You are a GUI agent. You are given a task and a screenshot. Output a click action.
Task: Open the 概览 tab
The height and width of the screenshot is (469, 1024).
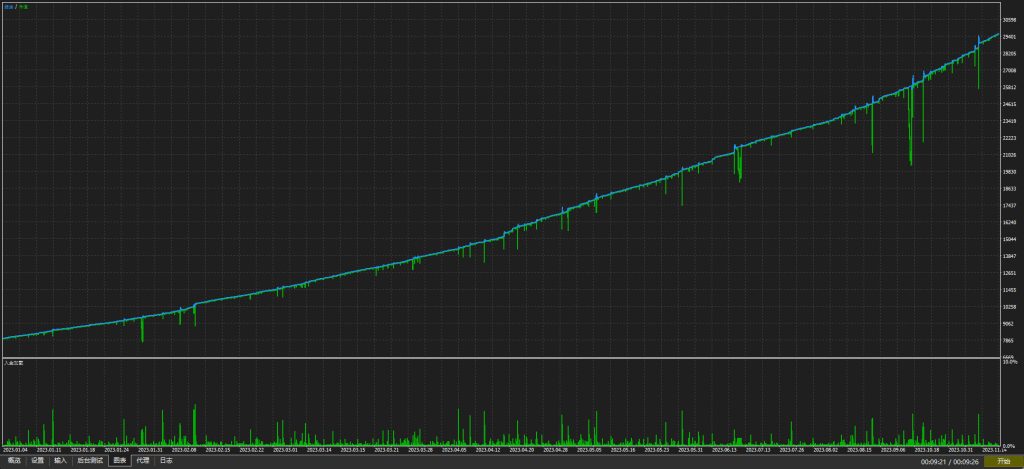14,461
